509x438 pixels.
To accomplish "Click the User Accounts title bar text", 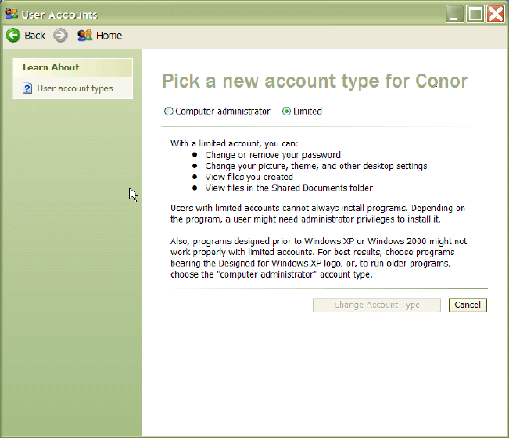I will coord(59,15).
